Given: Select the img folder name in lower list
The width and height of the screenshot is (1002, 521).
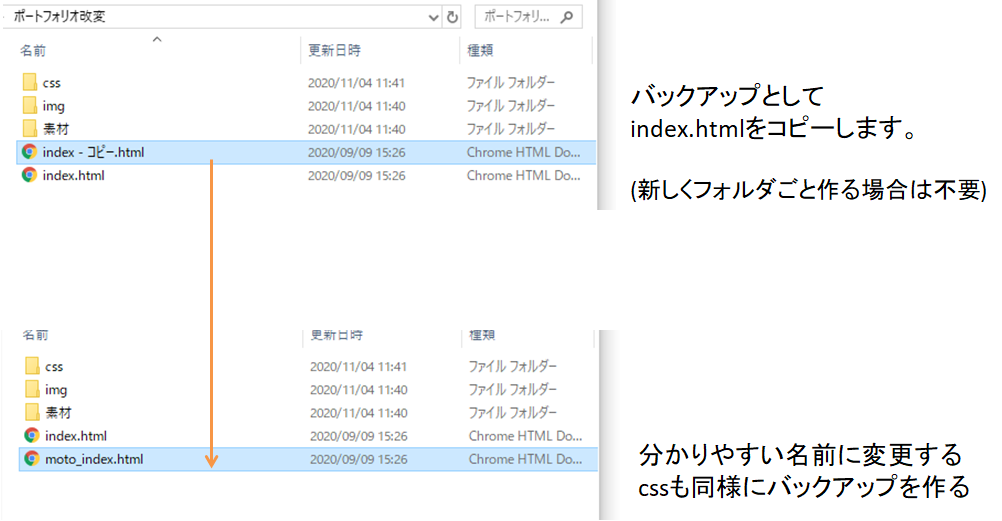Looking at the screenshot, I should [56, 390].
